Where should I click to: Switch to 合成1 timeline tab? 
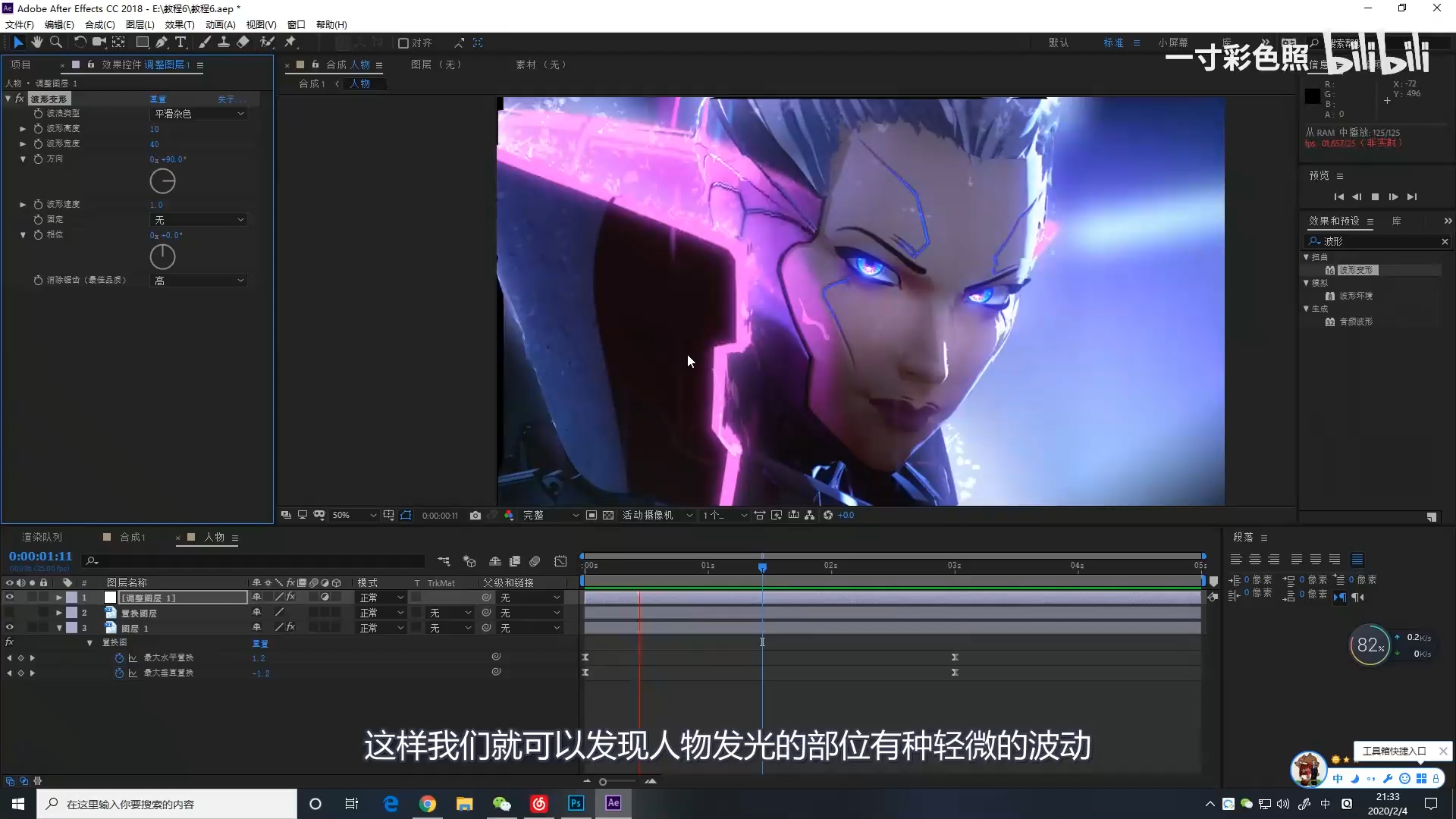(133, 537)
